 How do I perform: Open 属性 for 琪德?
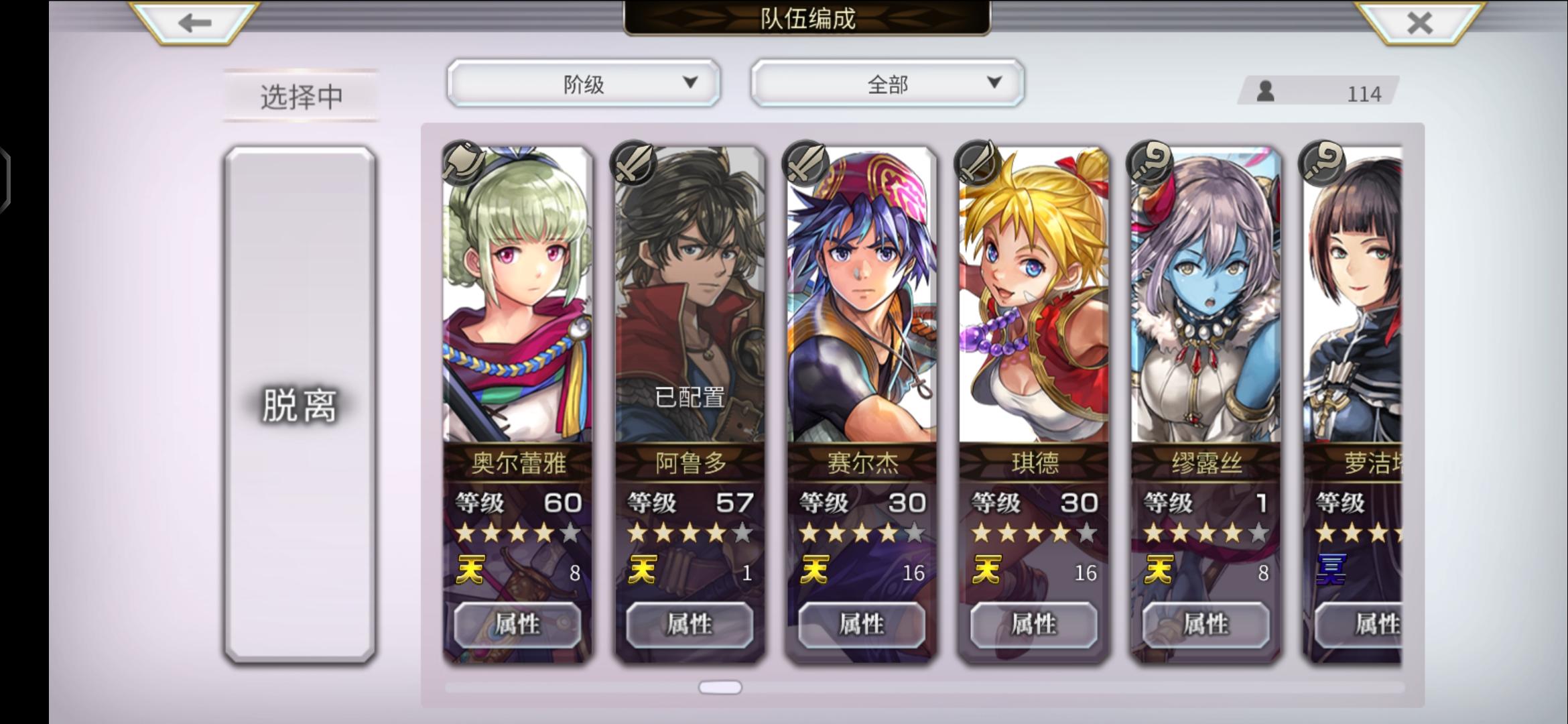[1034, 625]
